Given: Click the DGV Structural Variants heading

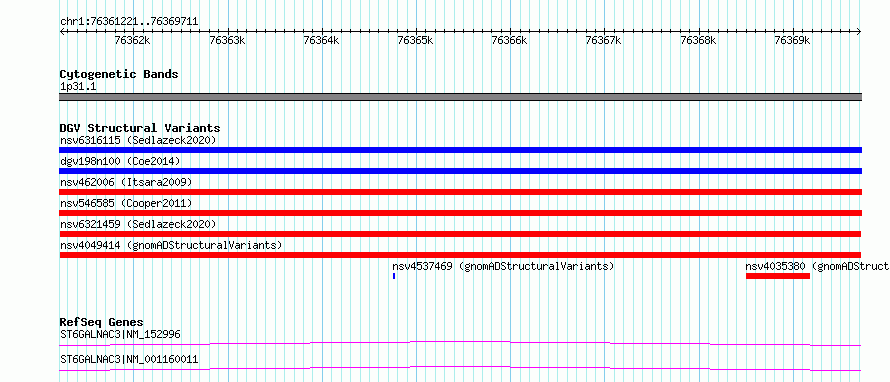Looking at the screenshot, I should click(140, 128).
